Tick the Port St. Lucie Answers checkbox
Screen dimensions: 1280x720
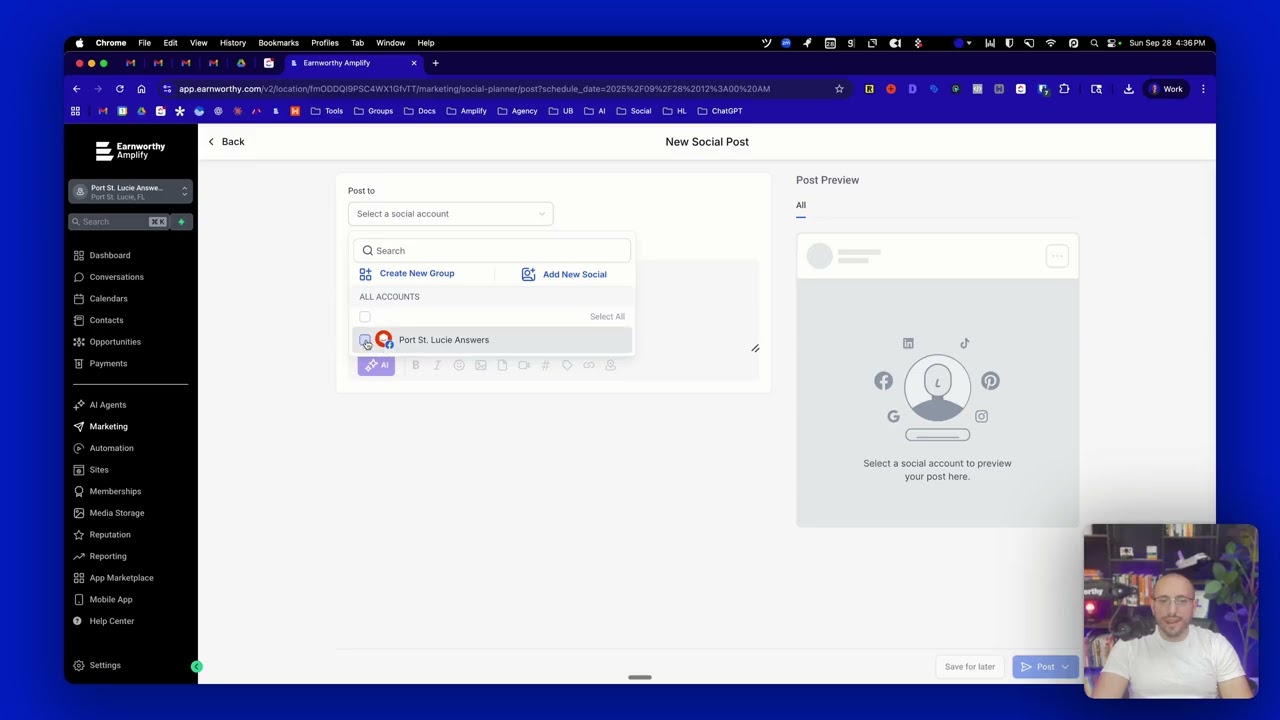tap(365, 340)
